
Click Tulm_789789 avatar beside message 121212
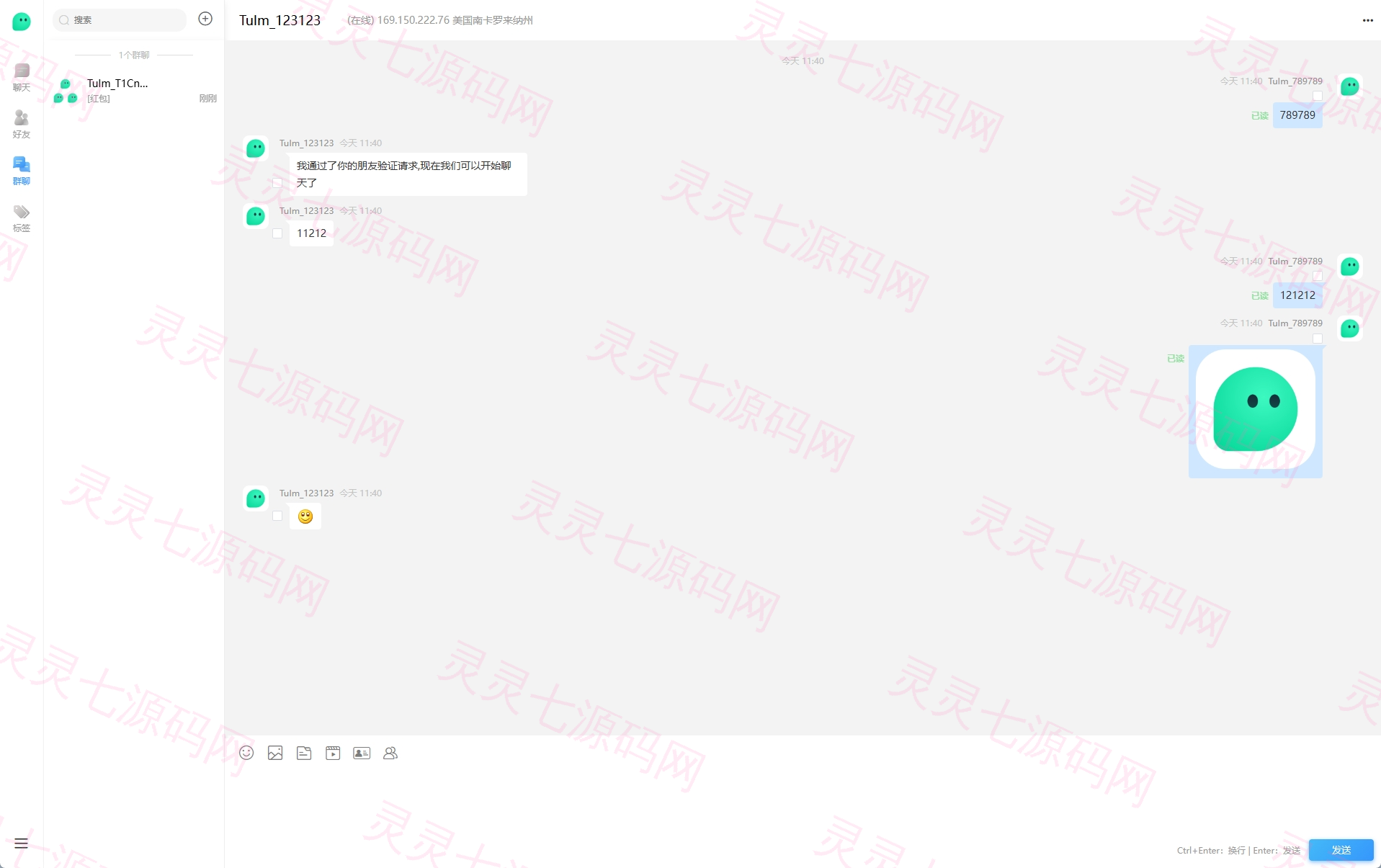pyautogui.click(x=1349, y=267)
